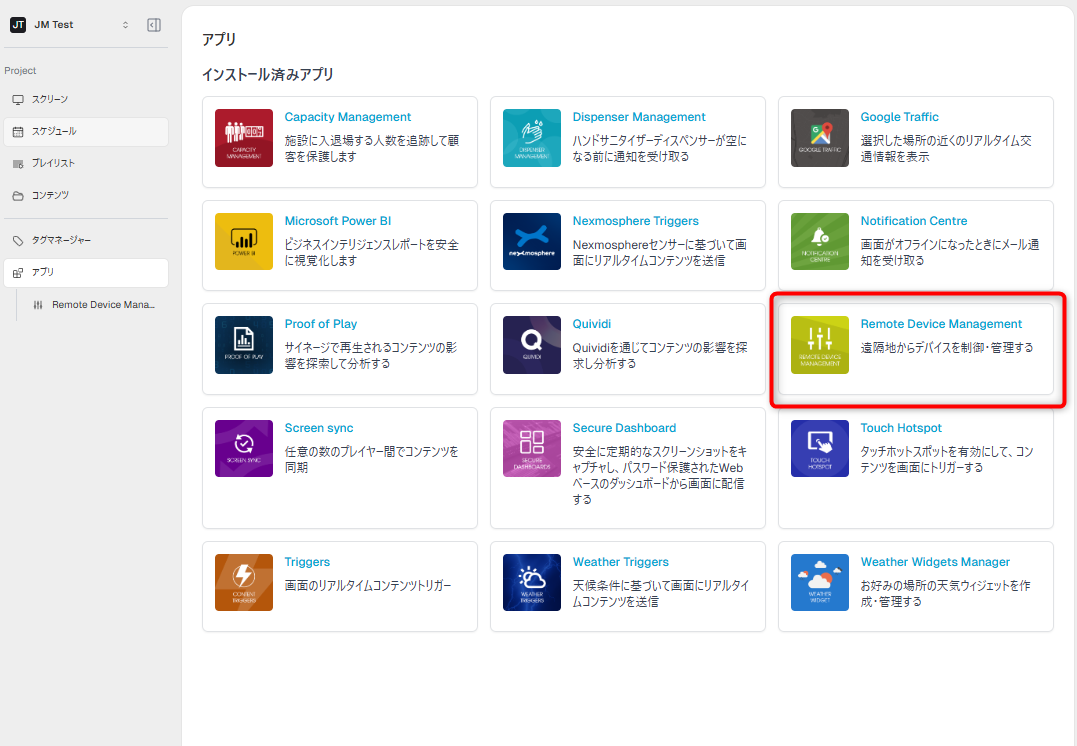Click the インストール済みアプリ section heading
The width and height of the screenshot is (1077, 746).
point(268,74)
